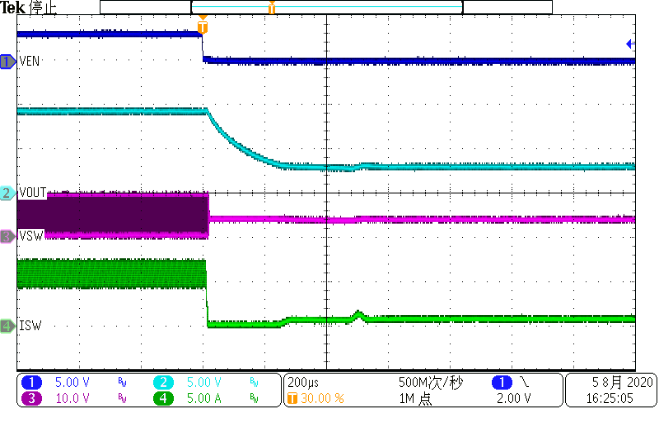Viewport: 659px width, 426px height.
Task: Click the VOUT channel 2 ground marker
Action: tap(8, 192)
